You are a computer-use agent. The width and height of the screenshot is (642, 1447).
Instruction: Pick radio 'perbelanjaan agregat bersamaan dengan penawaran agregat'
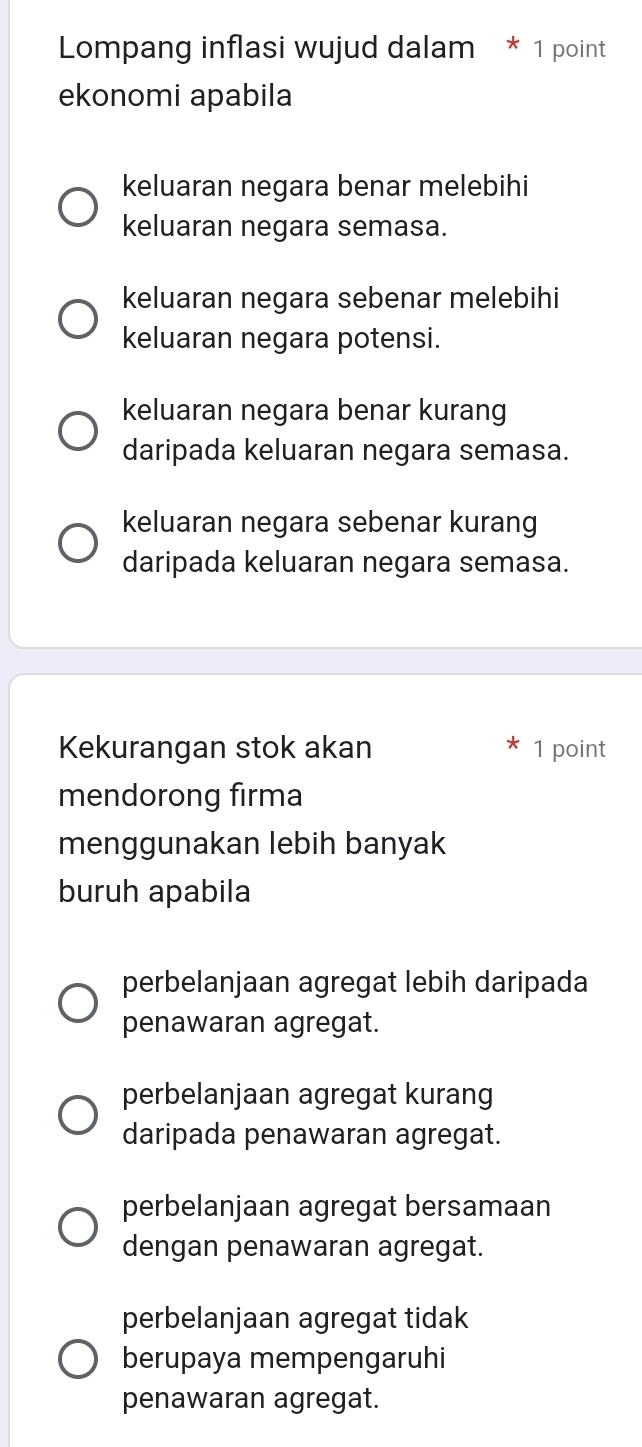[x=78, y=1227]
